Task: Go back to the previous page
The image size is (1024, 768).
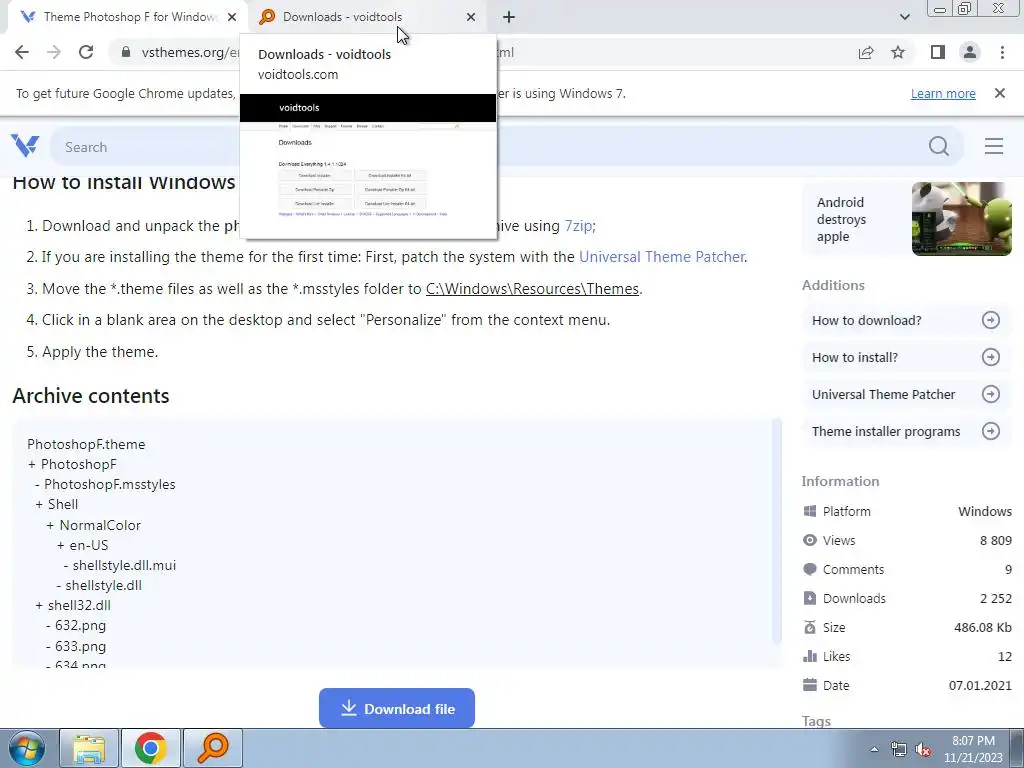Action: 22,52
